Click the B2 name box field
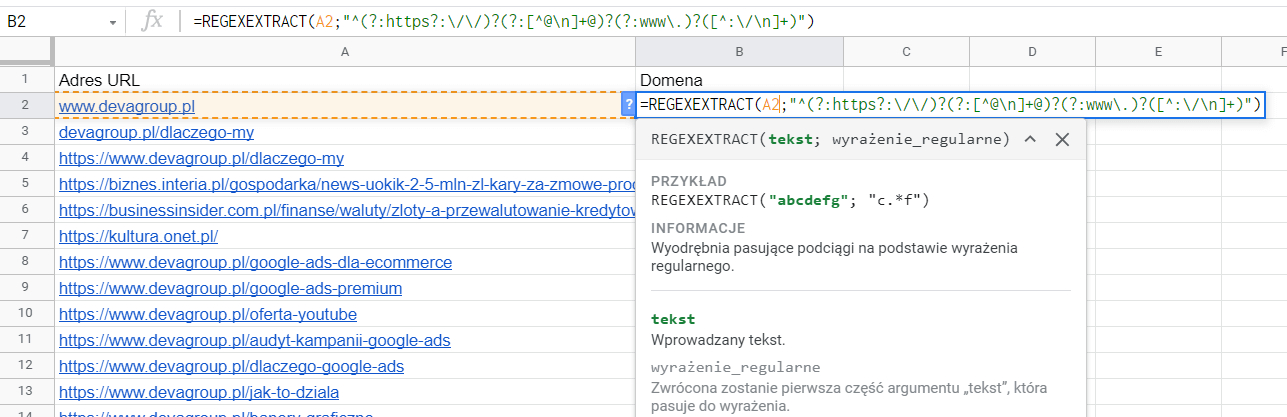This screenshot has height=417, width=1287. coord(50,22)
